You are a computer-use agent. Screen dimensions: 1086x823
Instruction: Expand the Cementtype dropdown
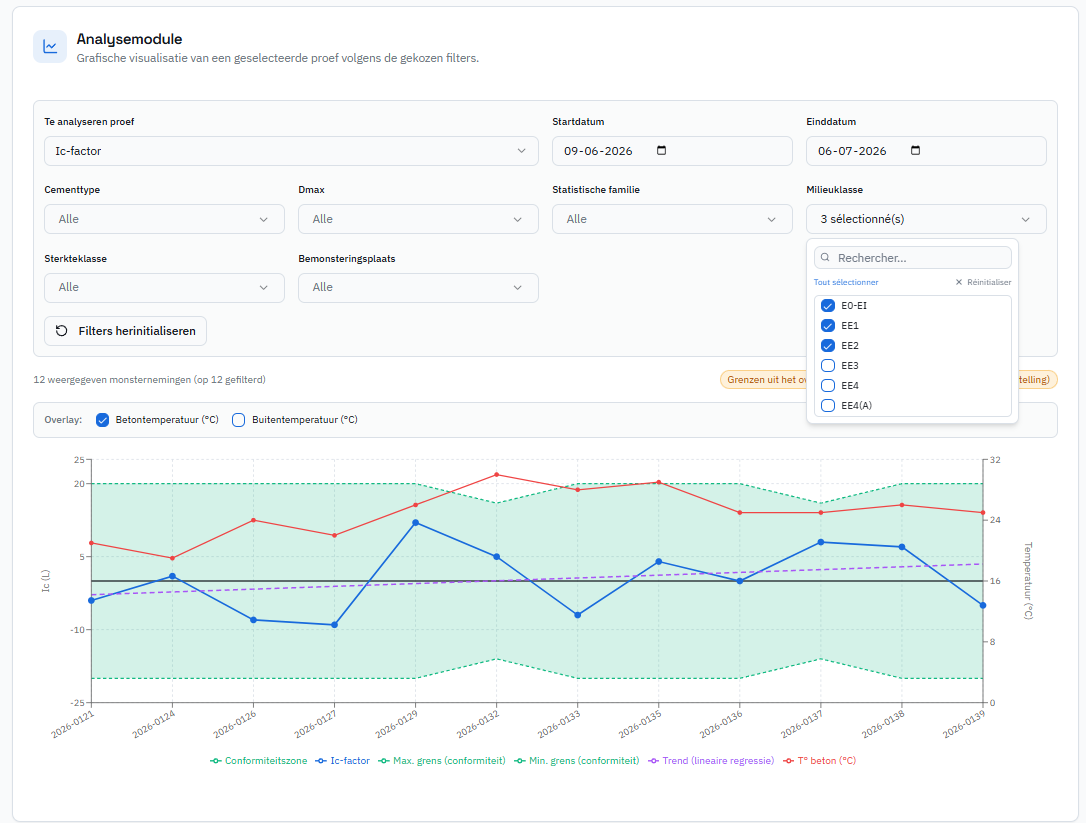pos(164,219)
